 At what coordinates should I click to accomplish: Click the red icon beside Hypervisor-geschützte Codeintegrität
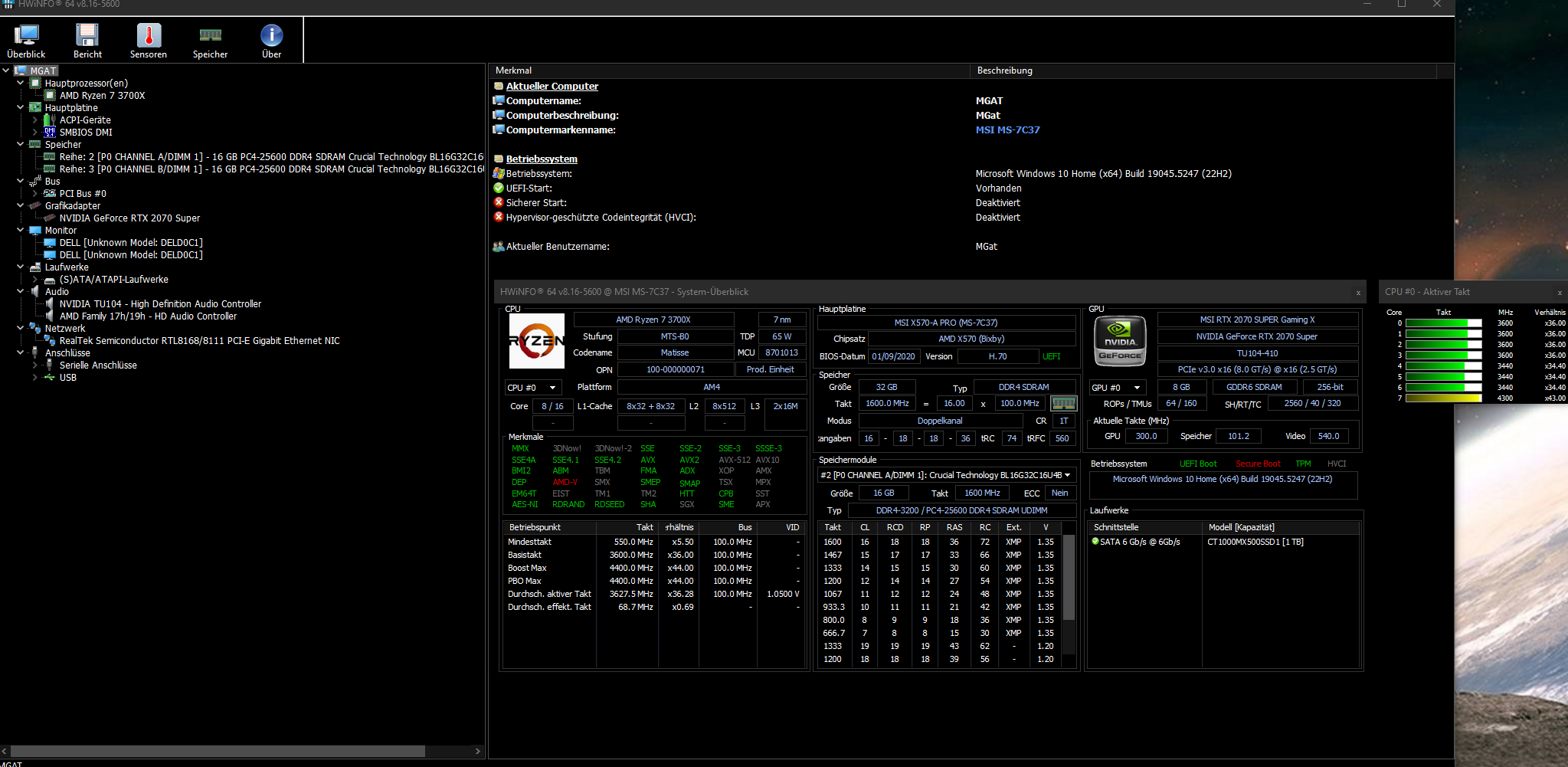499,218
